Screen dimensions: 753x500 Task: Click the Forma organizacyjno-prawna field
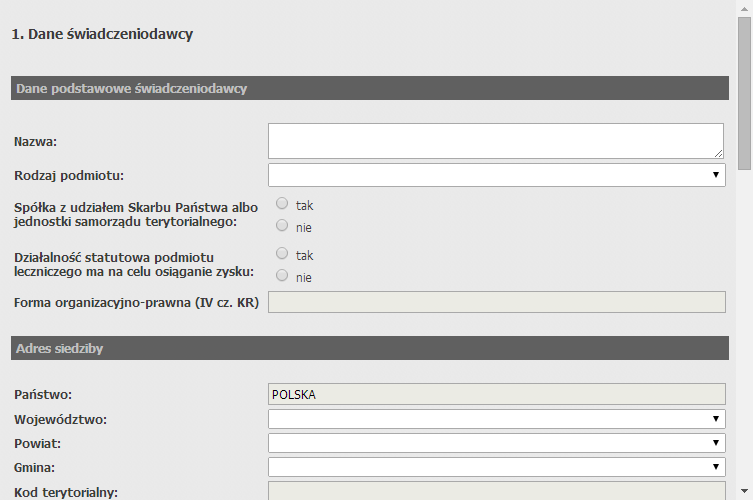tap(497, 302)
